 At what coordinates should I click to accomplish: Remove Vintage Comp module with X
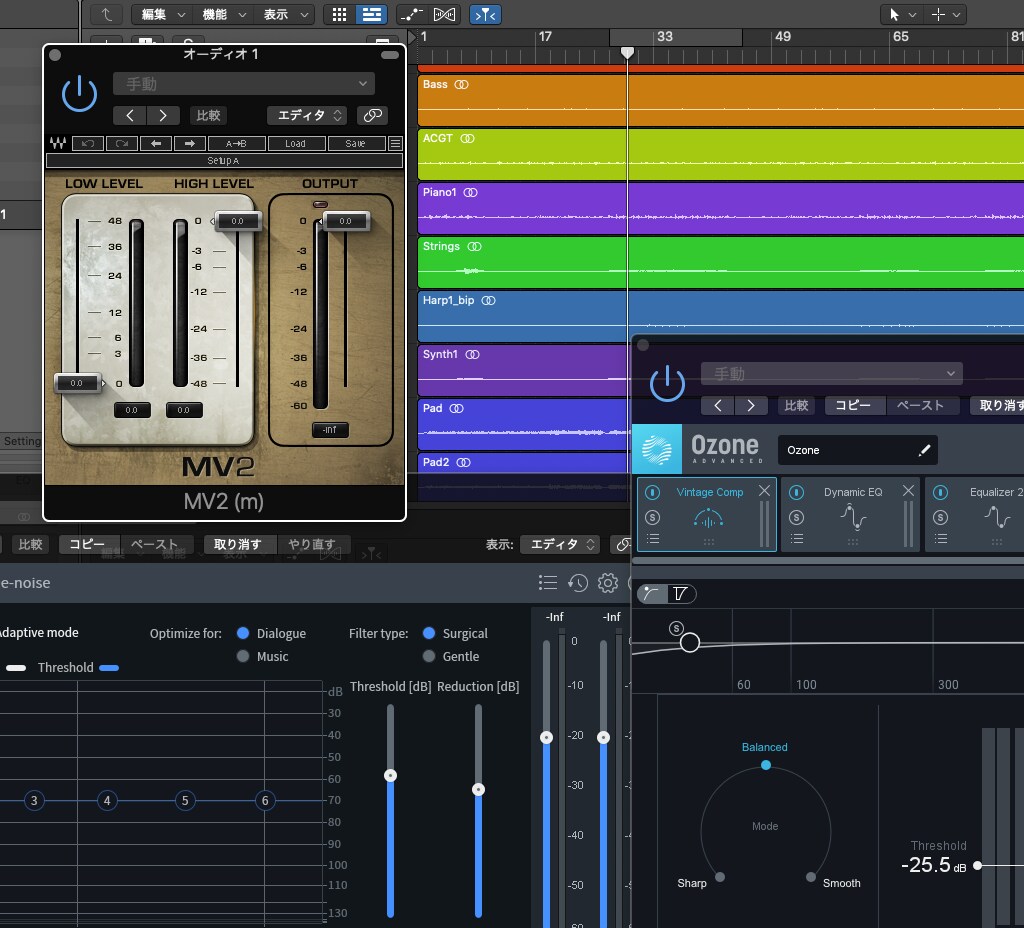click(x=764, y=490)
